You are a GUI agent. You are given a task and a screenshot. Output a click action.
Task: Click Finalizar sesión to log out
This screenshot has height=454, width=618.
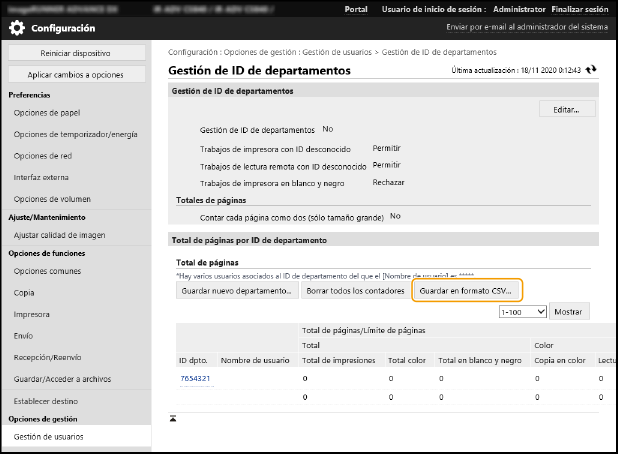[x=580, y=8]
